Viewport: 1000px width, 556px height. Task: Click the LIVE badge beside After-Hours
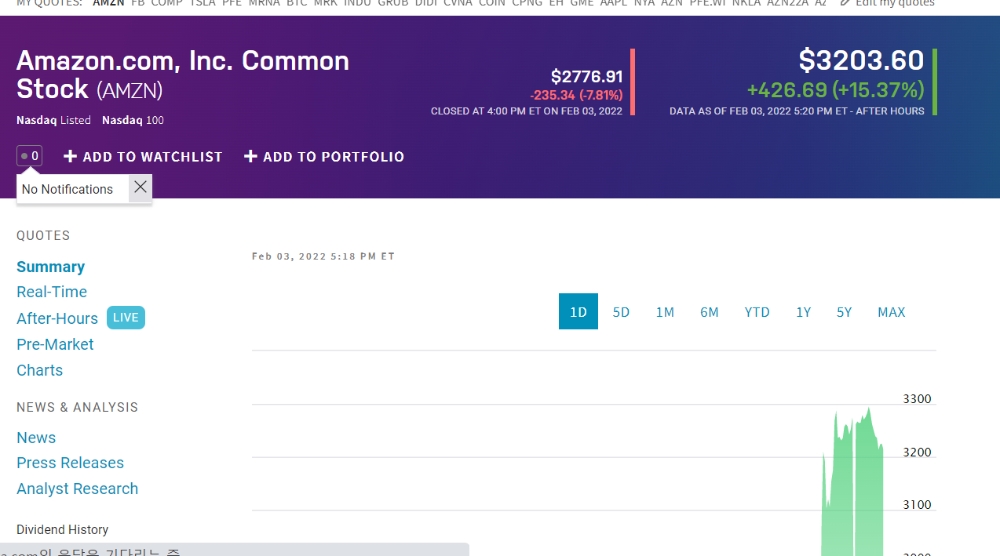click(x=126, y=318)
